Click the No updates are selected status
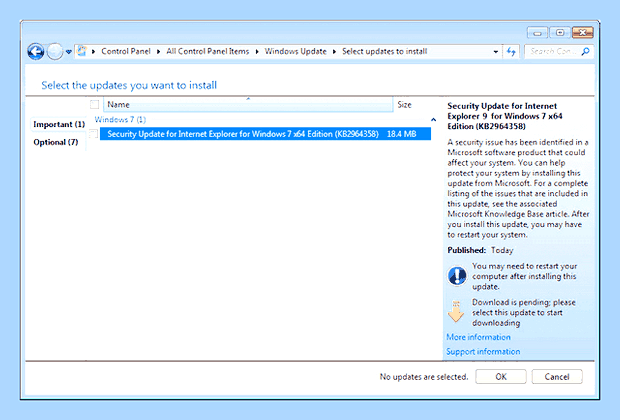Image resolution: width=620 pixels, height=420 pixels. click(423, 376)
